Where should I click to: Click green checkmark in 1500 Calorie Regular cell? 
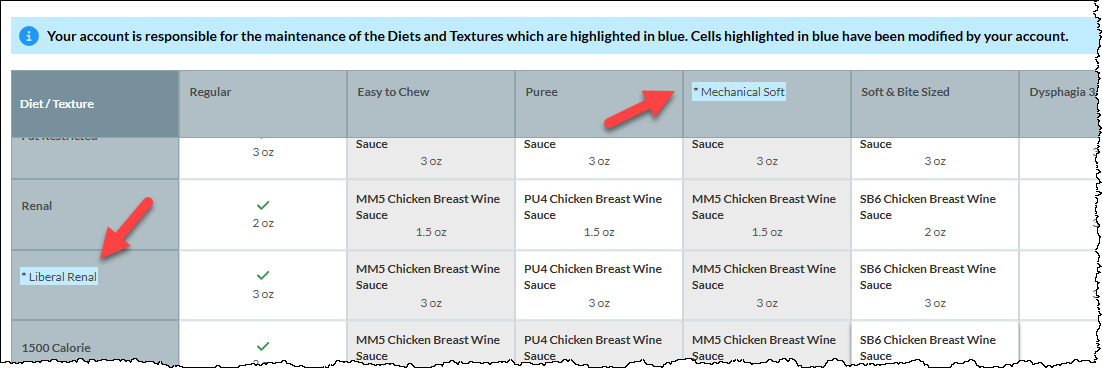(x=264, y=346)
